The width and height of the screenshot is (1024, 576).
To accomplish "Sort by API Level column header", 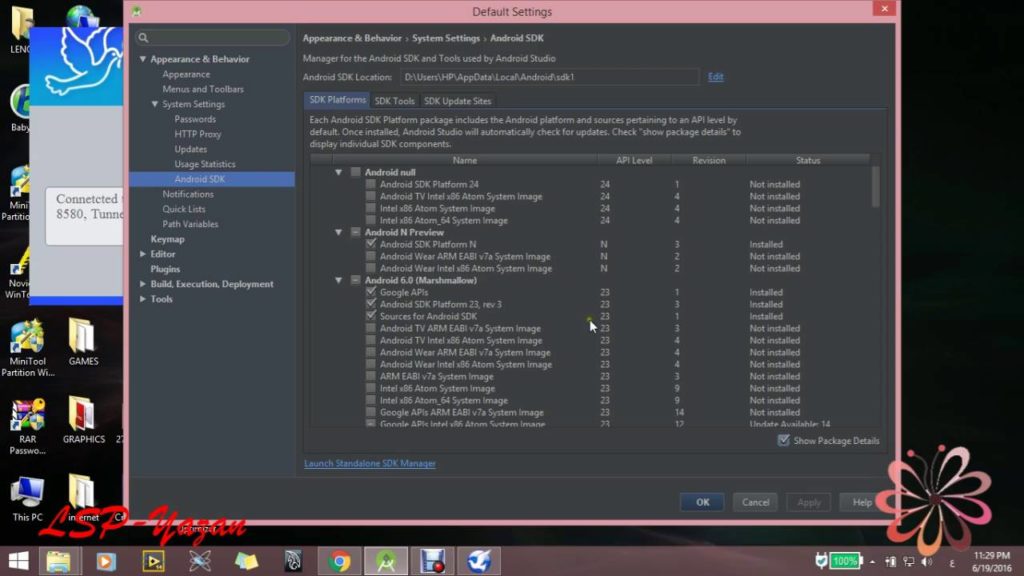I will (633, 160).
